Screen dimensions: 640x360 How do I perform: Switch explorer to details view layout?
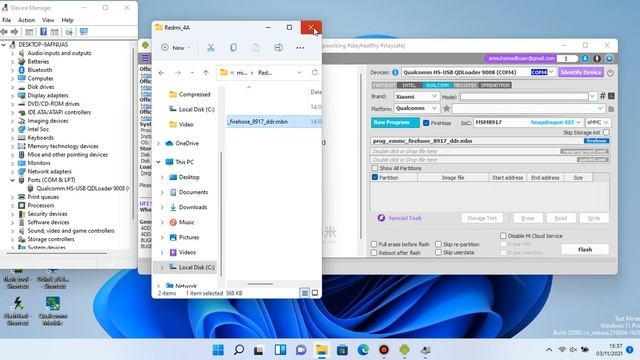click(304, 293)
